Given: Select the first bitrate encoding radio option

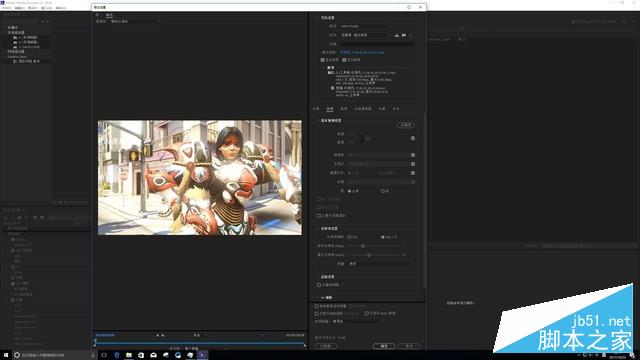Looking at the screenshot, I should (x=349, y=237).
